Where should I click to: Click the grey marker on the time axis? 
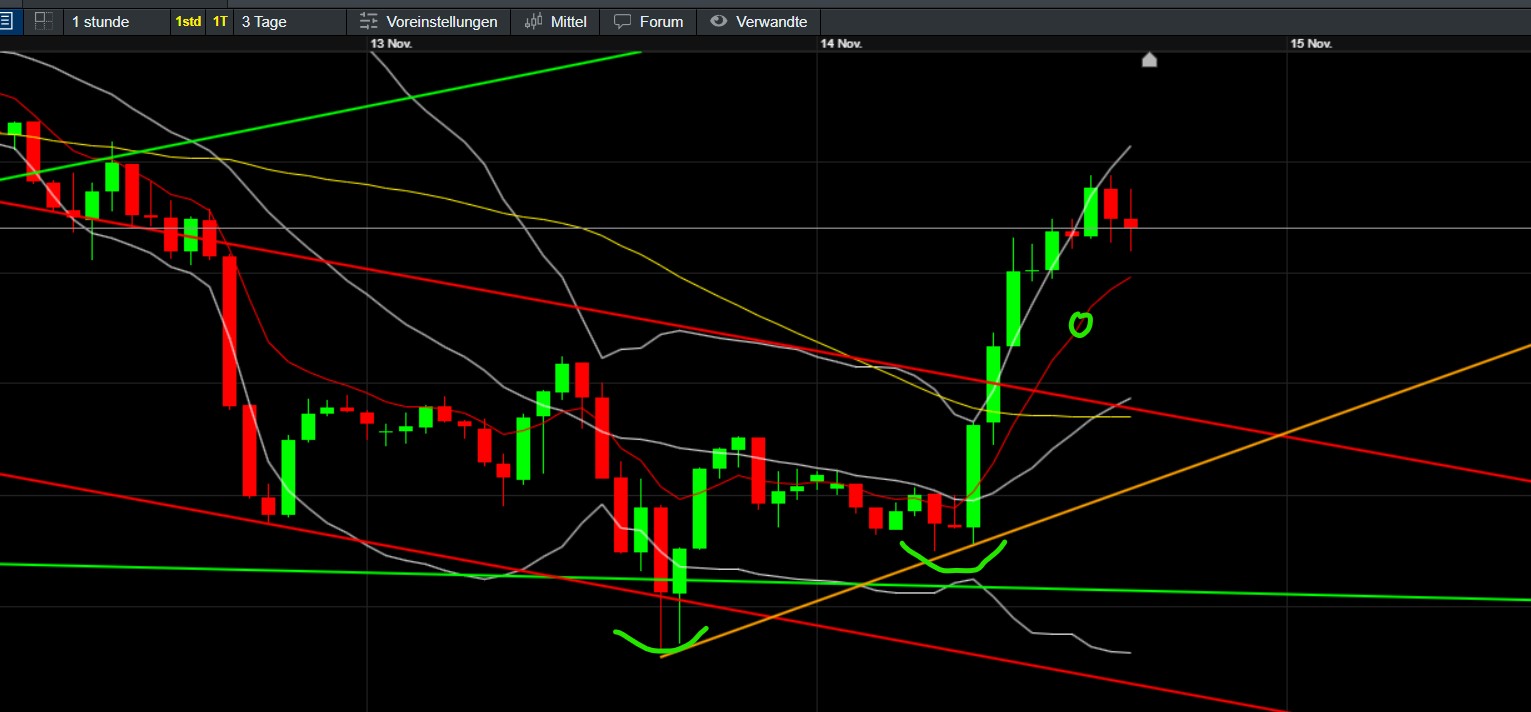point(1149,60)
